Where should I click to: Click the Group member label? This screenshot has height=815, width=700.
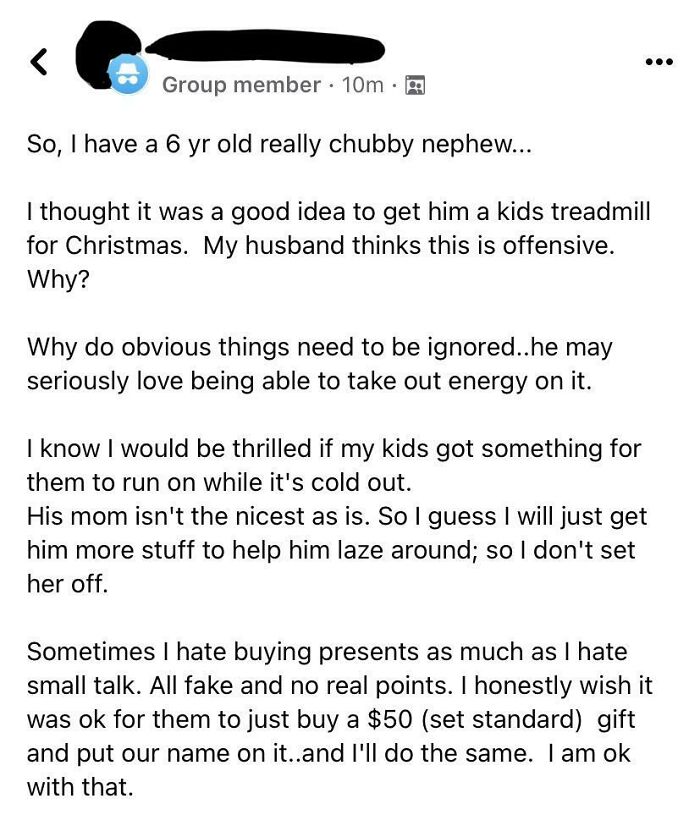click(x=241, y=85)
